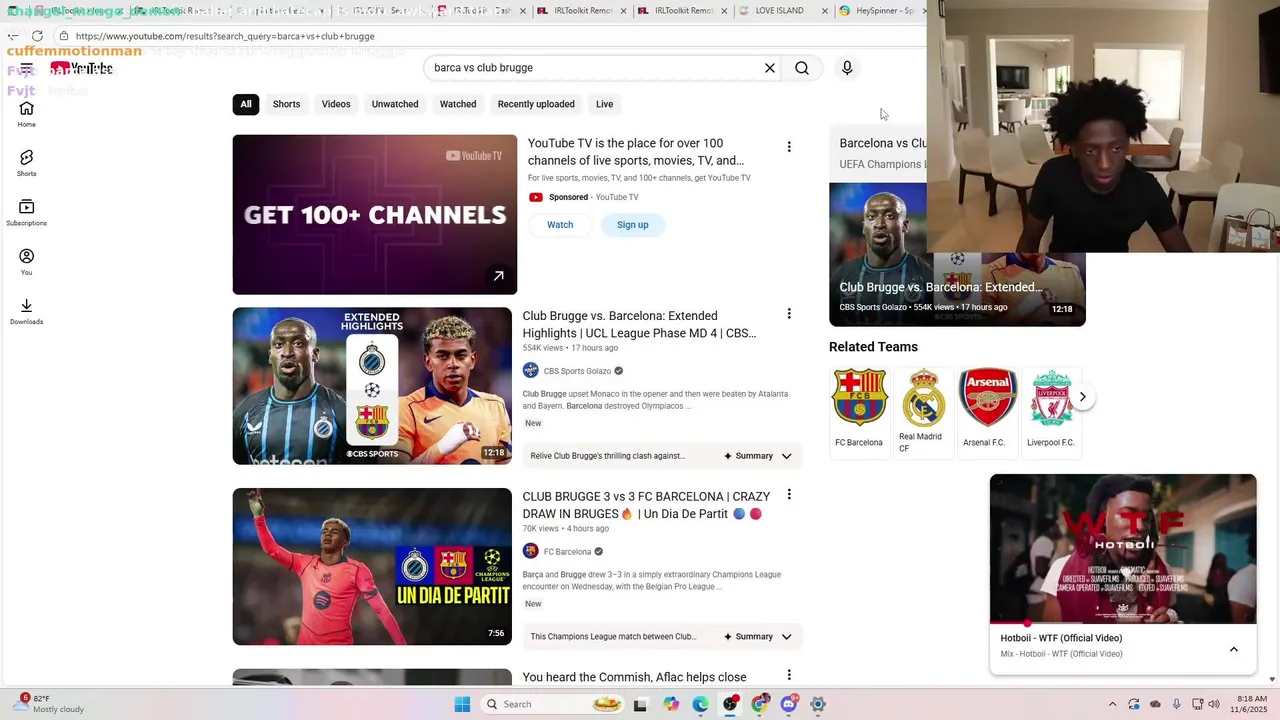Open You heard the Commish video title

coord(634,677)
